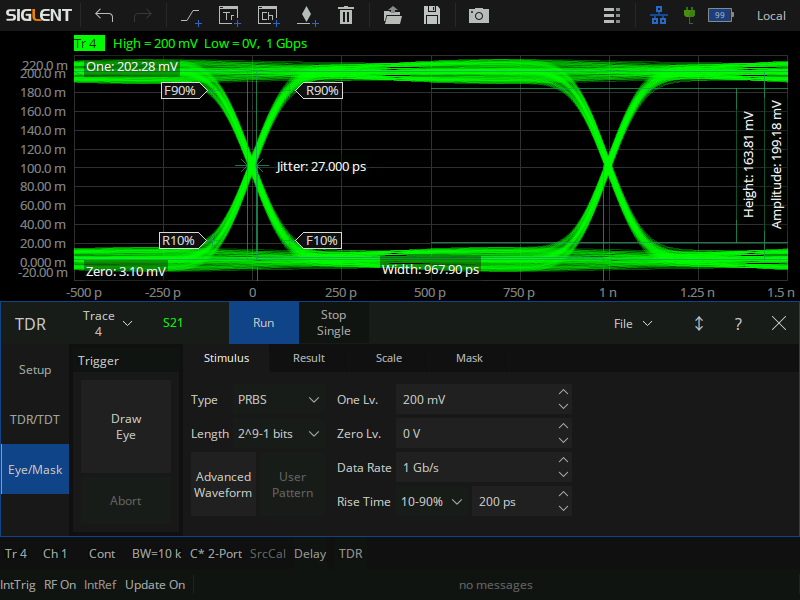The height and width of the screenshot is (600, 800).
Task: Switch to the Result tab
Action: (x=308, y=358)
